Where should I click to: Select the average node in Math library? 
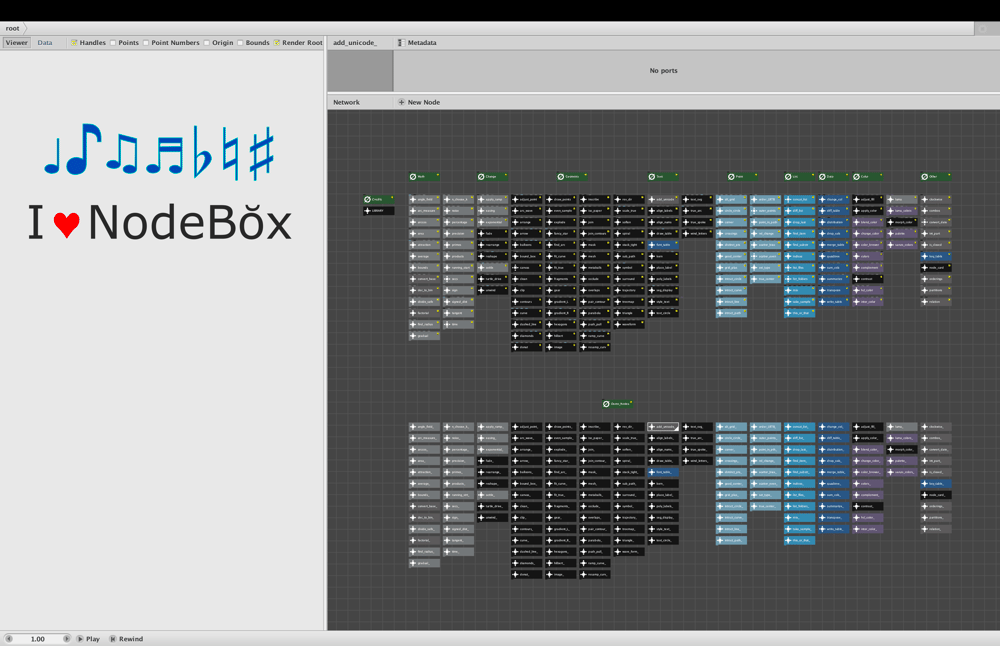pyautogui.click(x=424, y=256)
